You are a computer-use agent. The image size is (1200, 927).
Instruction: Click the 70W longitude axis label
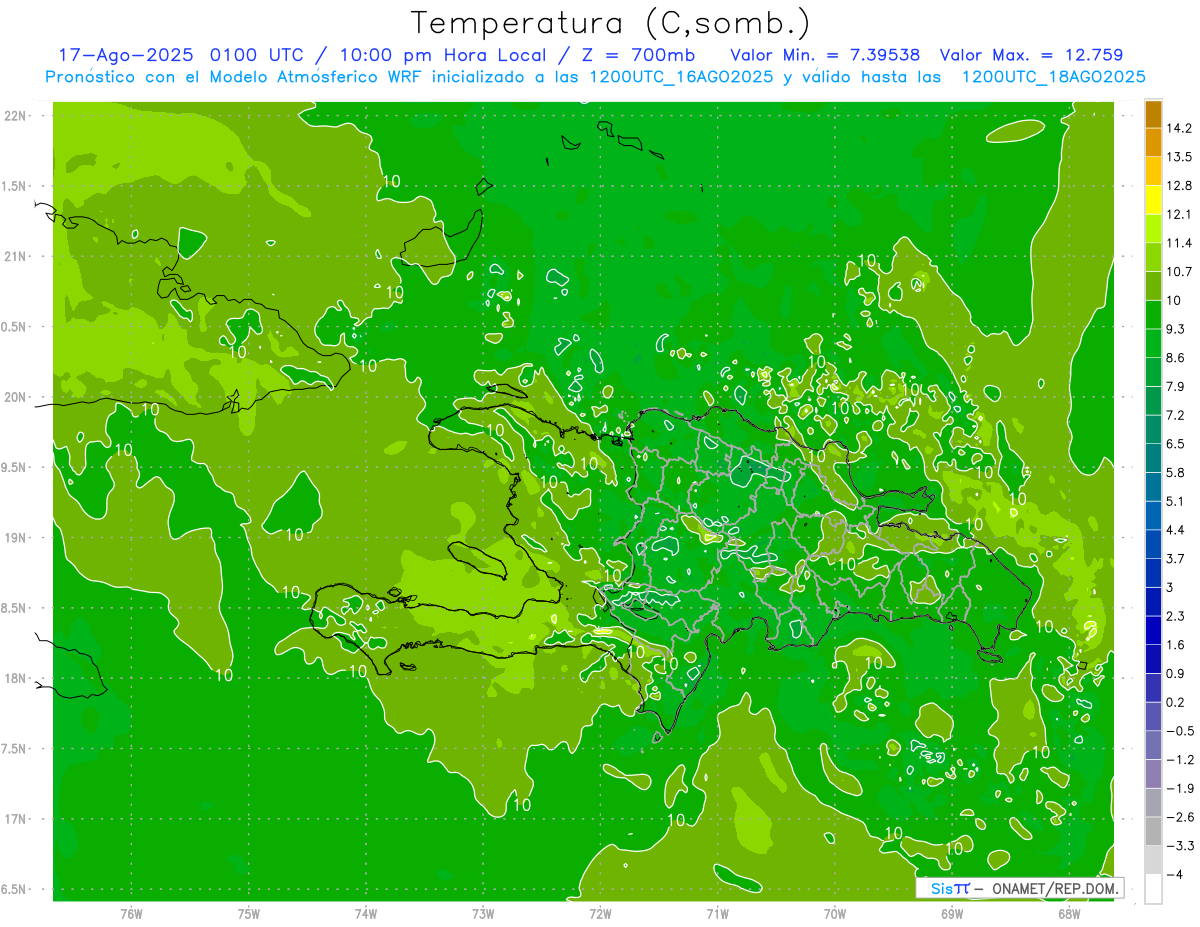coord(834,913)
